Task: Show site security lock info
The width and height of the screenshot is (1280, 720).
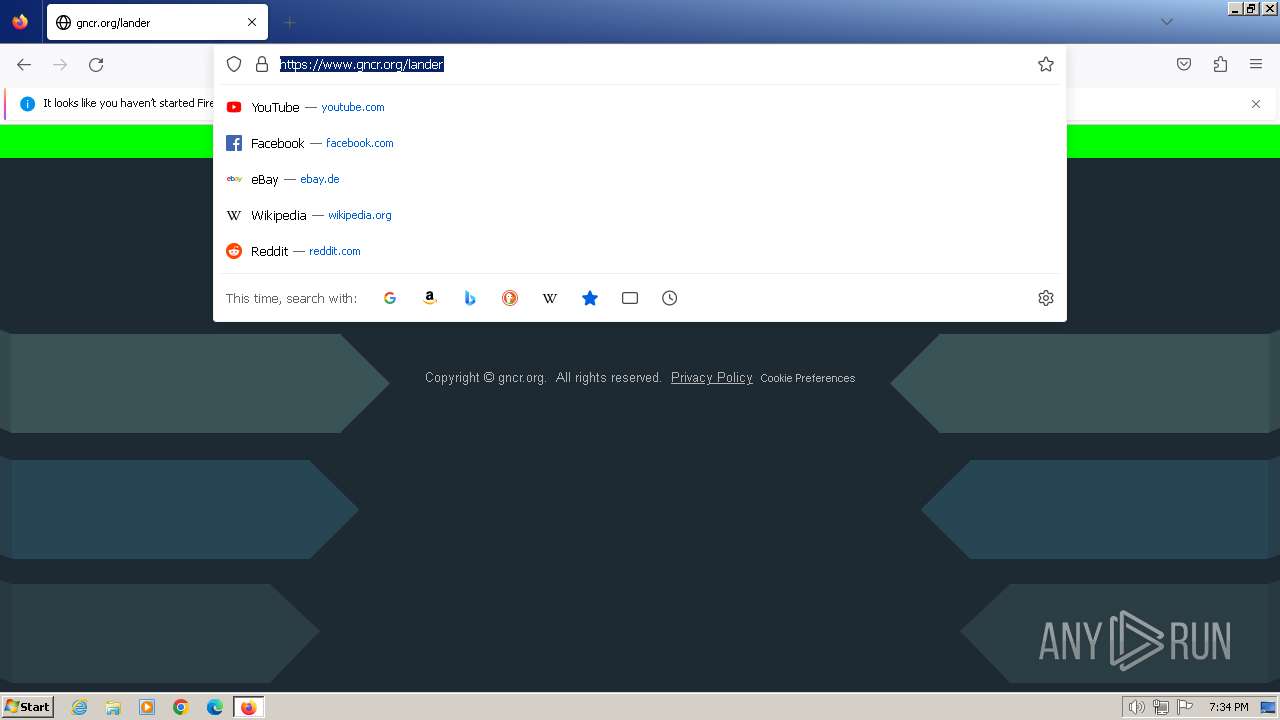Action: click(x=262, y=64)
